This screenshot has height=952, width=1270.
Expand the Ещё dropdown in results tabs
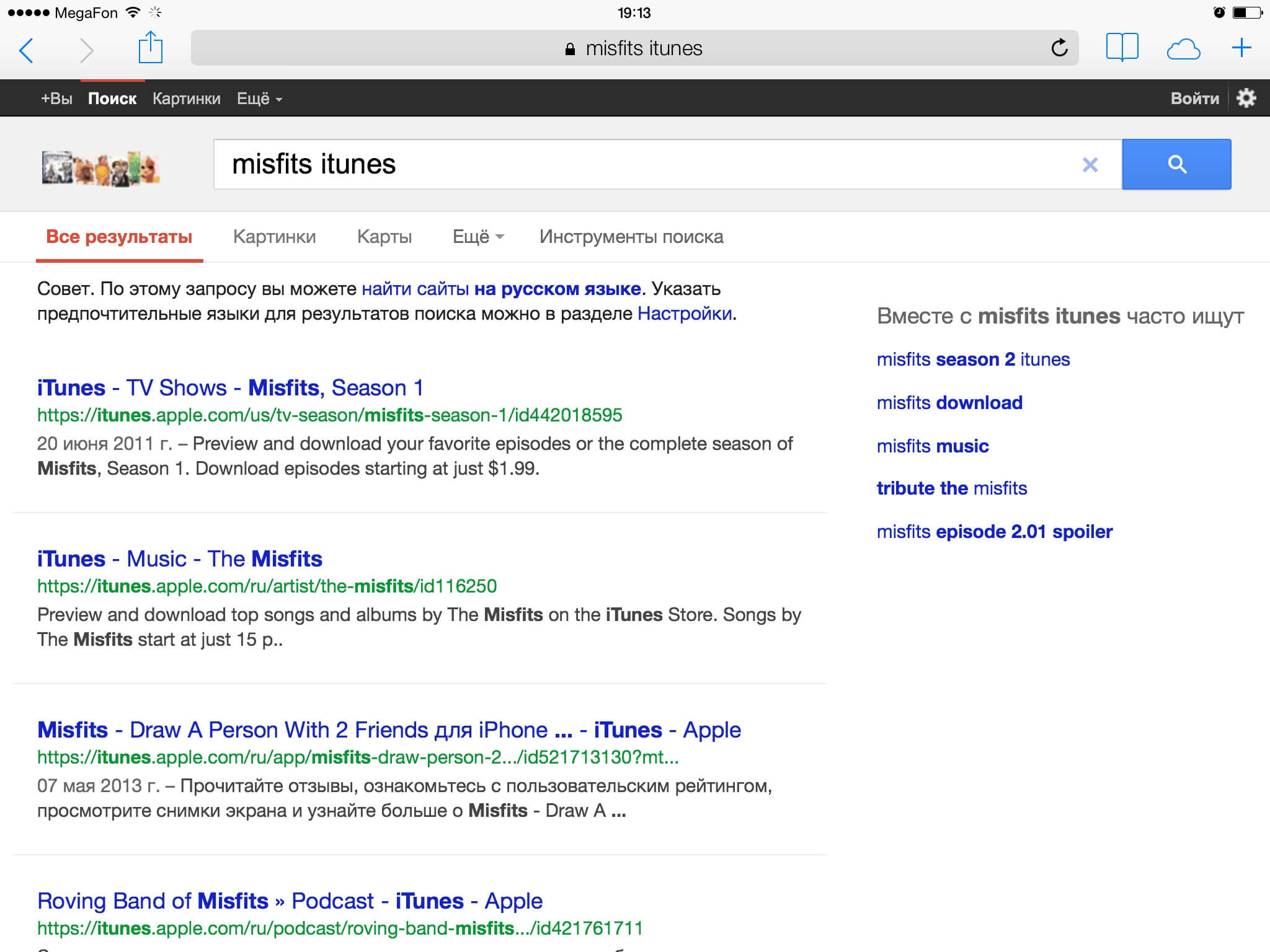tap(478, 237)
